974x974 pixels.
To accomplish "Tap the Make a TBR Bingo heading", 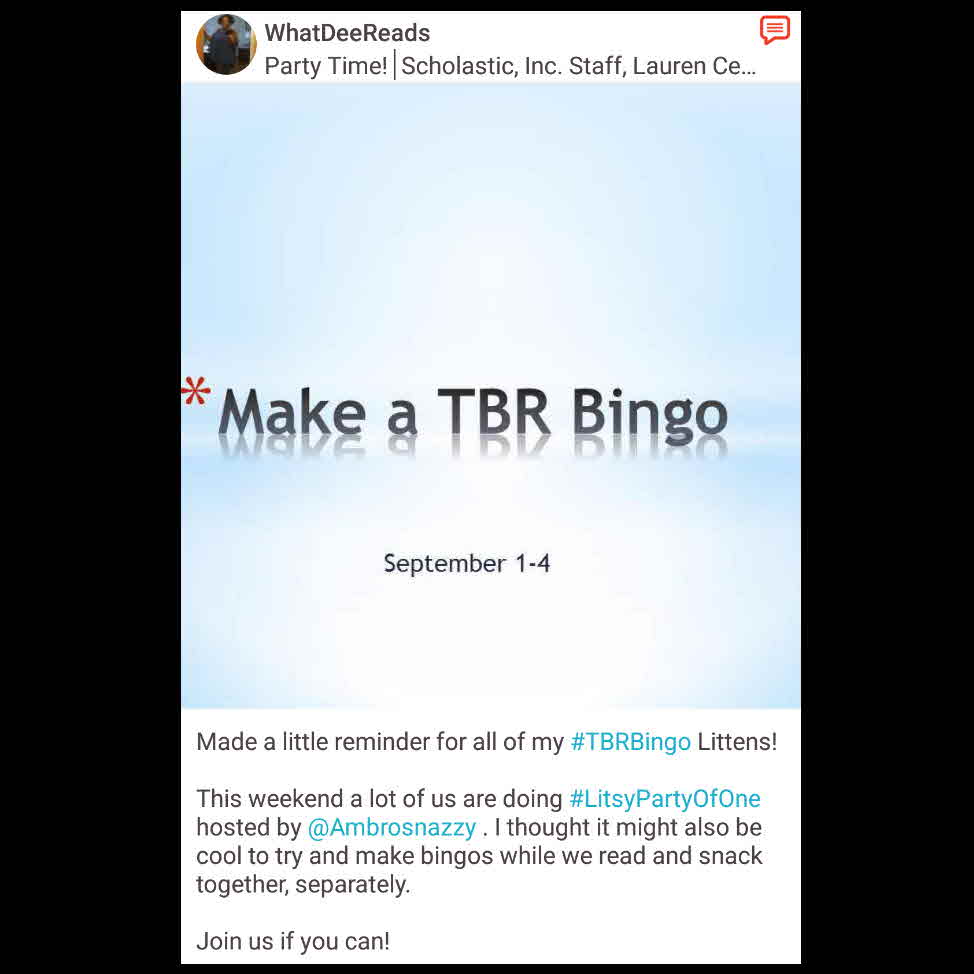I will [473, 412].
